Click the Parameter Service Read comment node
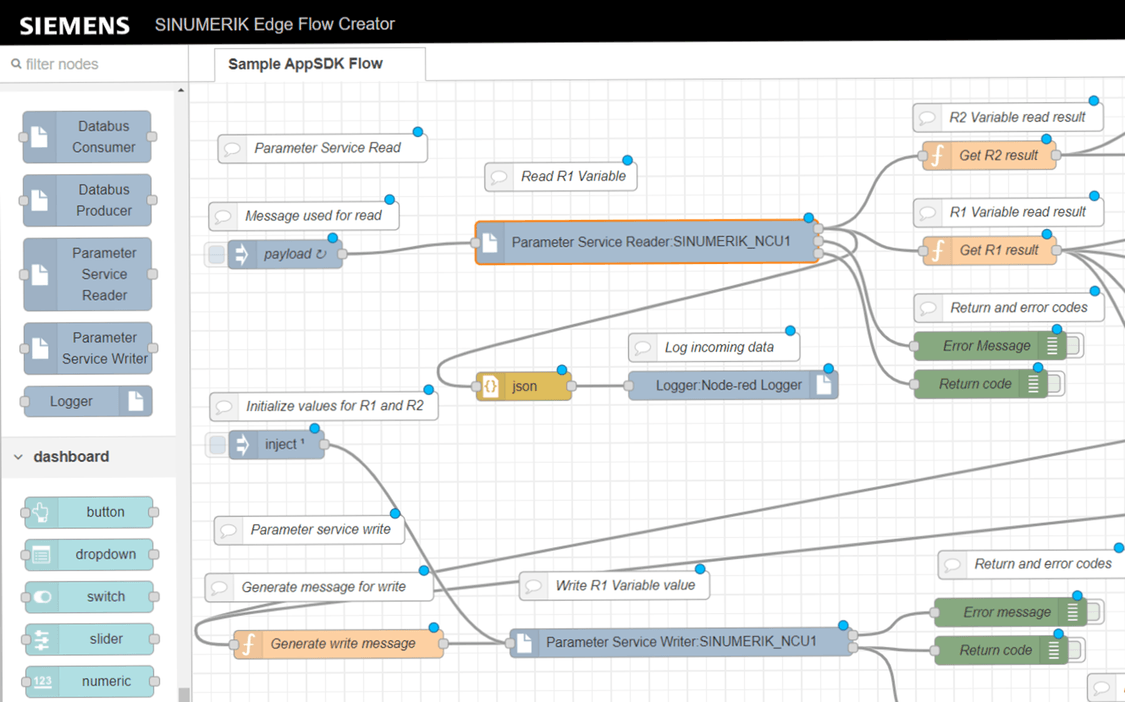This screenshot has width=1125, height=702. 322,148
